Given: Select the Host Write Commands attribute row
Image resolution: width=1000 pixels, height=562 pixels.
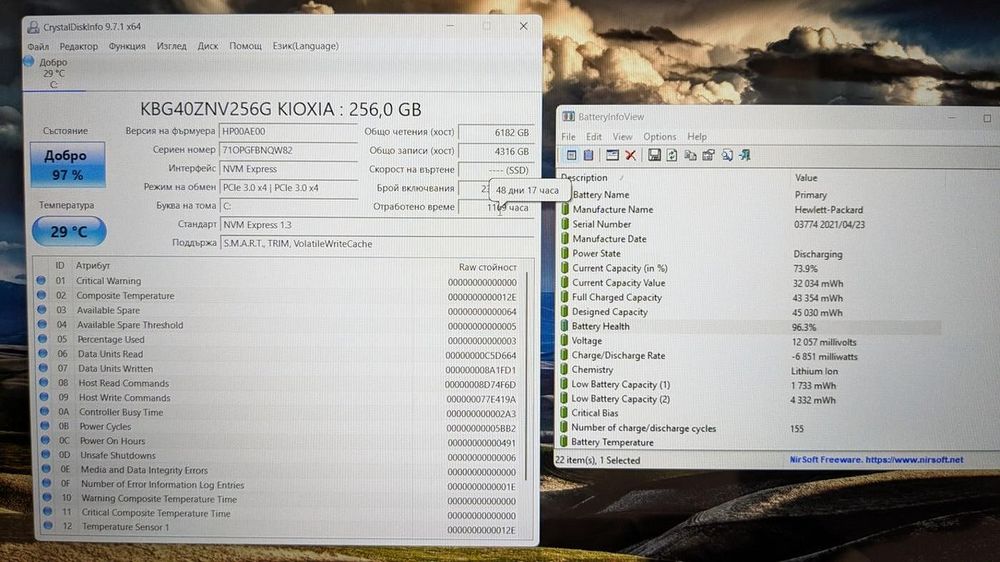Looking at the screenshot, I should coord(281,397).
